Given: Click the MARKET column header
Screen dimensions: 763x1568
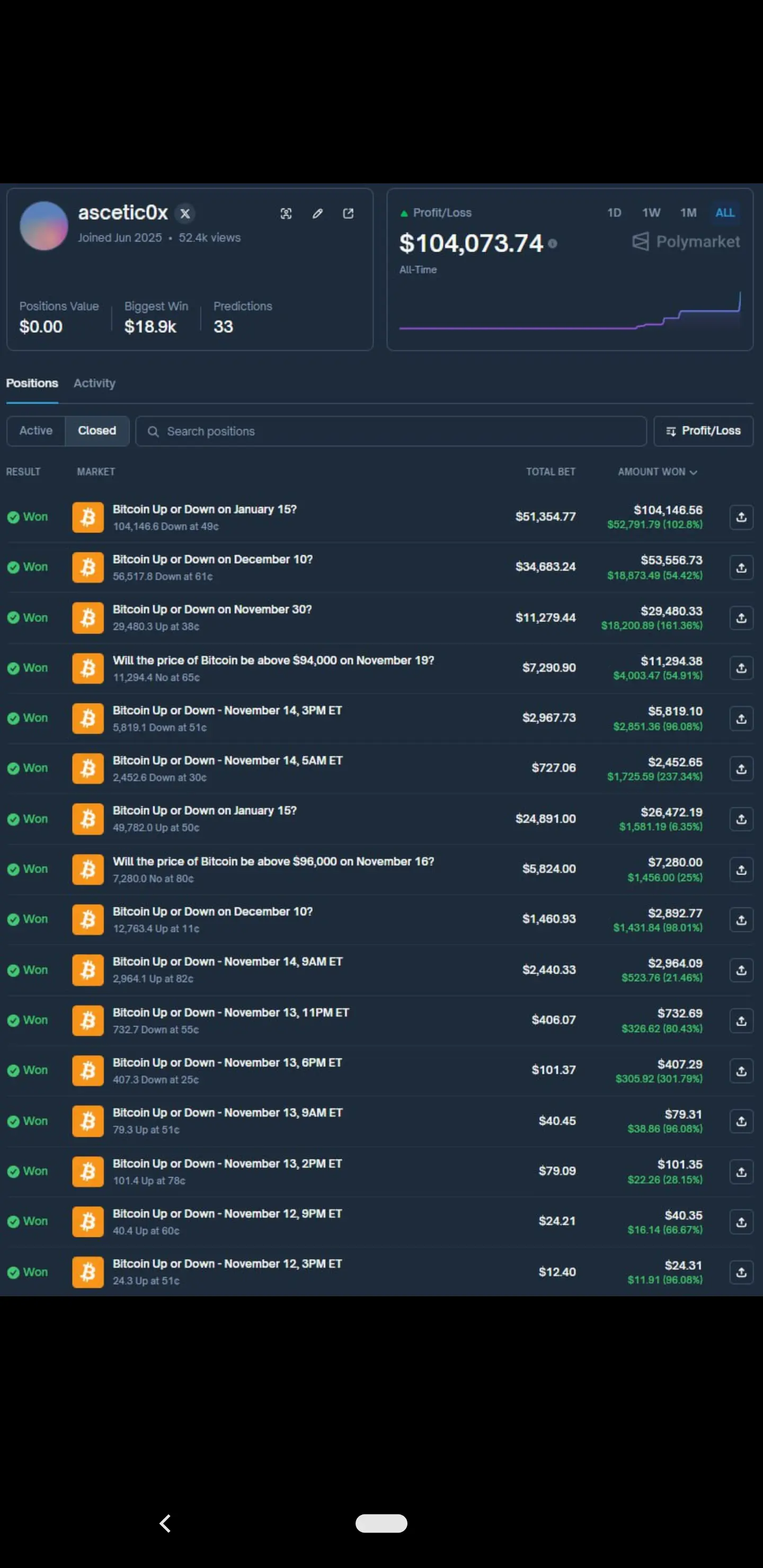Looking at the screenshot, I should click(95, 472).
